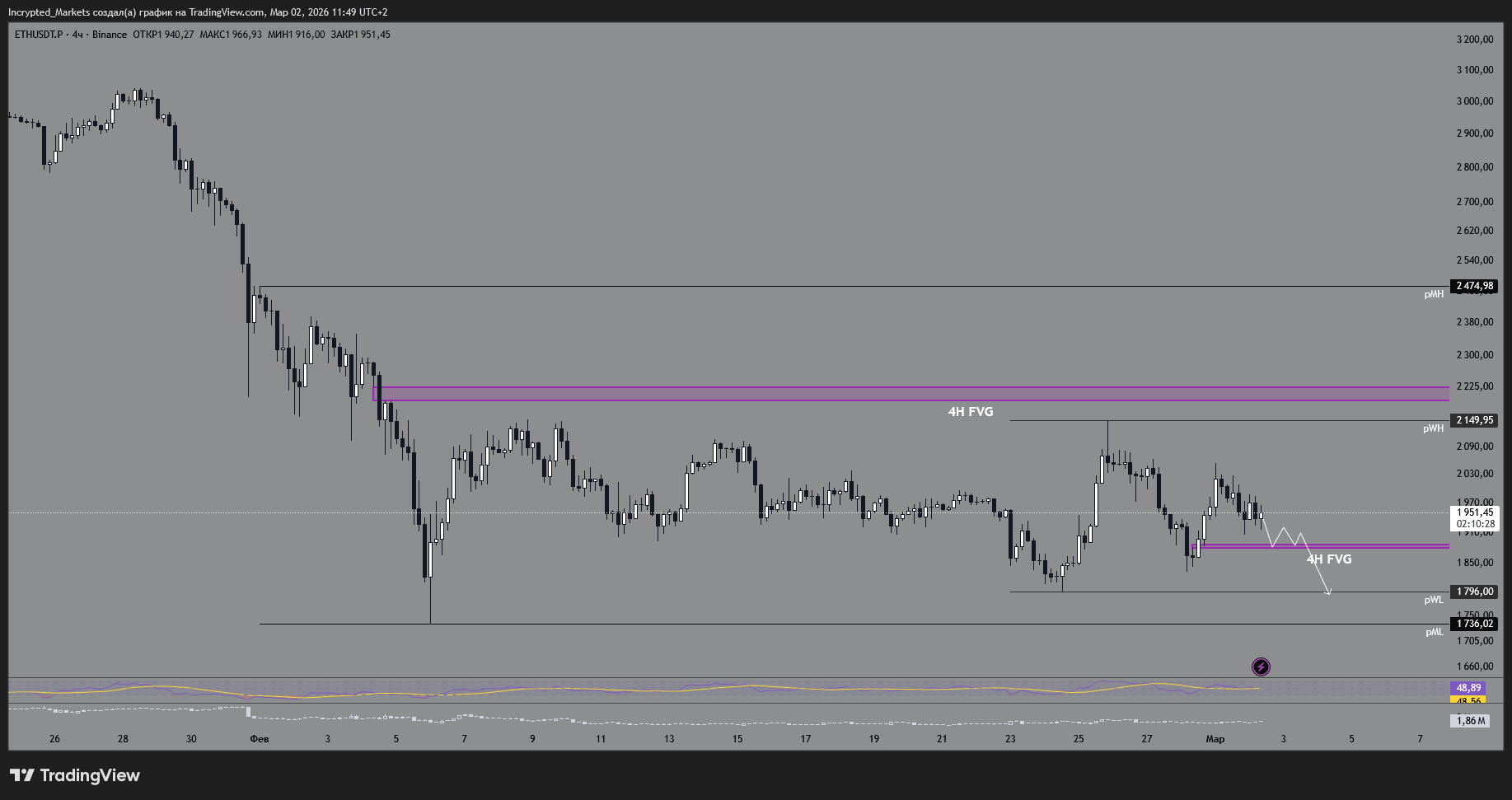Click the pWL level label
1512x800 pixels.
pos(1434,600)
